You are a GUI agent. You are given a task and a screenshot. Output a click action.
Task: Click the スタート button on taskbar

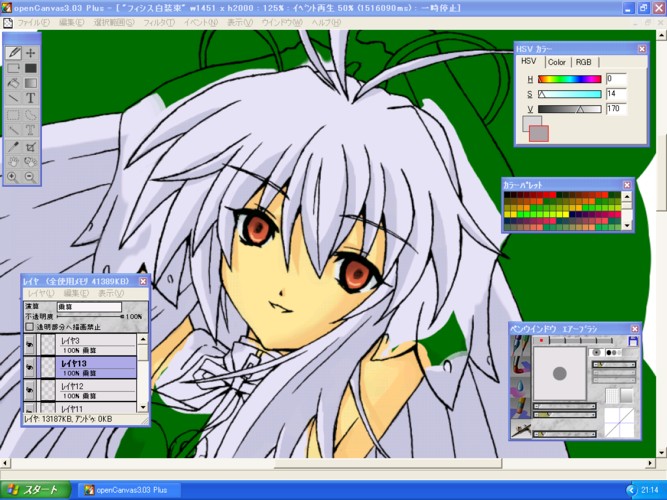[36, 490]
